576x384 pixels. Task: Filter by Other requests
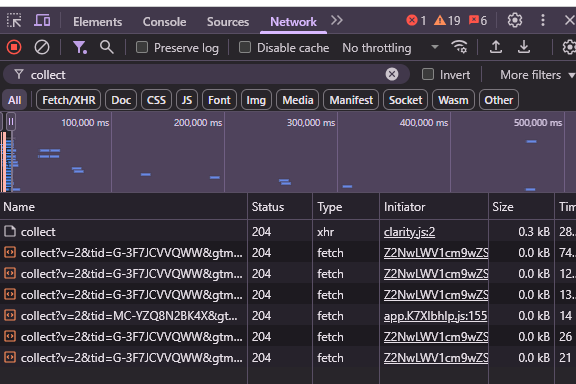coord(498,100)
